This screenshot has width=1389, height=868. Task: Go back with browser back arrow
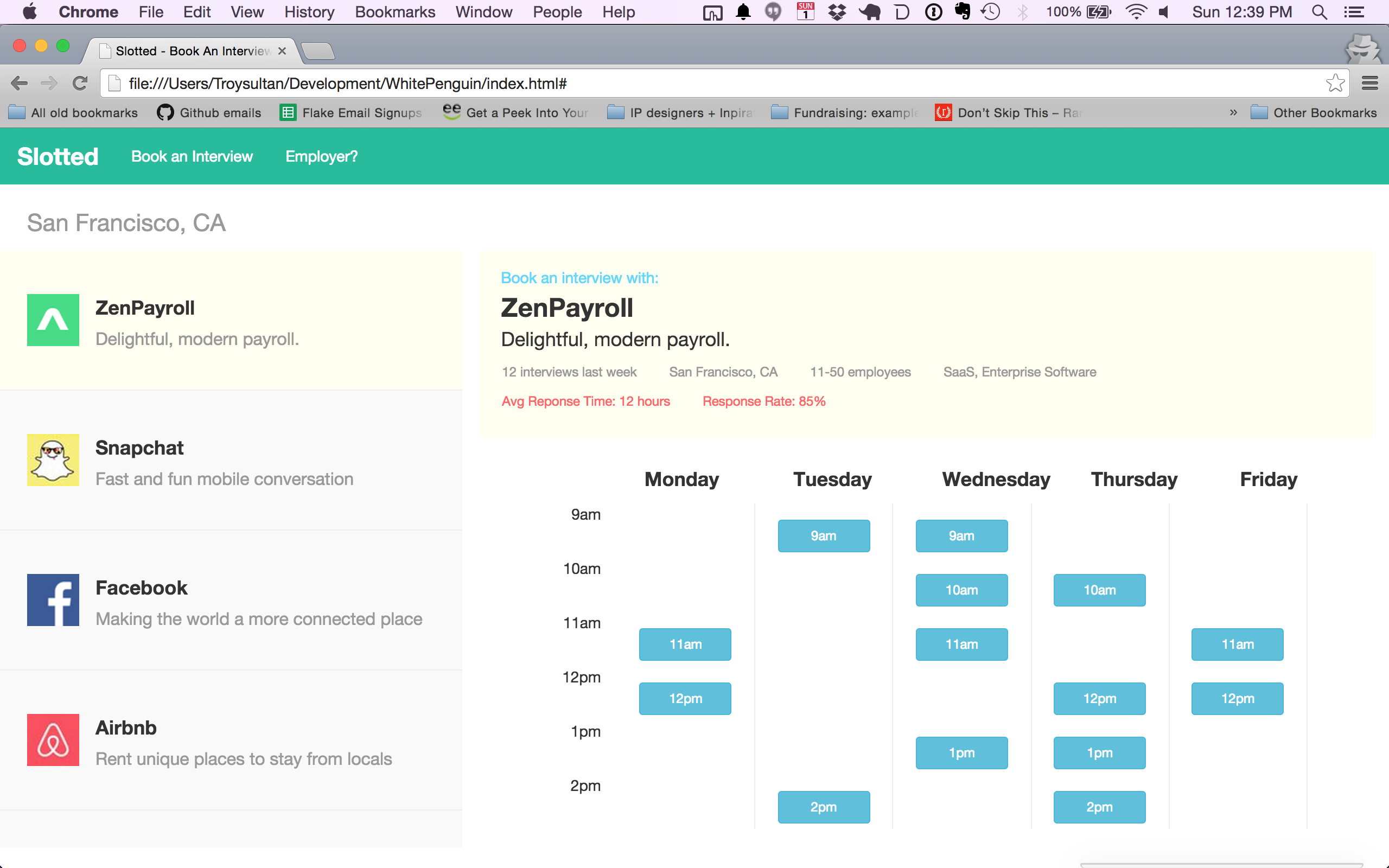(x=19, y=84)
